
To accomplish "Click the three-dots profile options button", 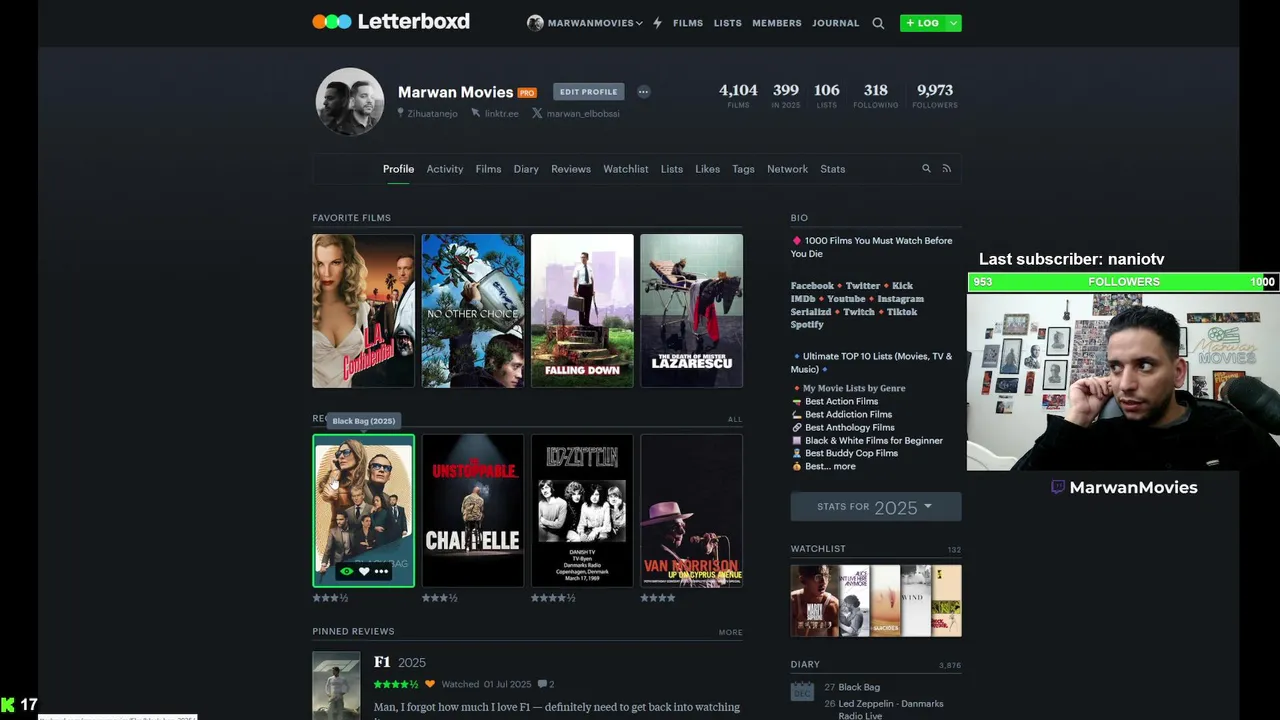I will tap(643, 92).
